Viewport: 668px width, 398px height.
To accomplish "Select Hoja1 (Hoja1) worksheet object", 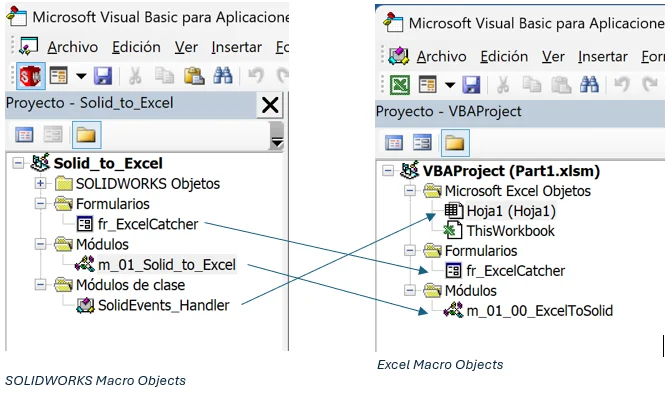I will [511, 211].
